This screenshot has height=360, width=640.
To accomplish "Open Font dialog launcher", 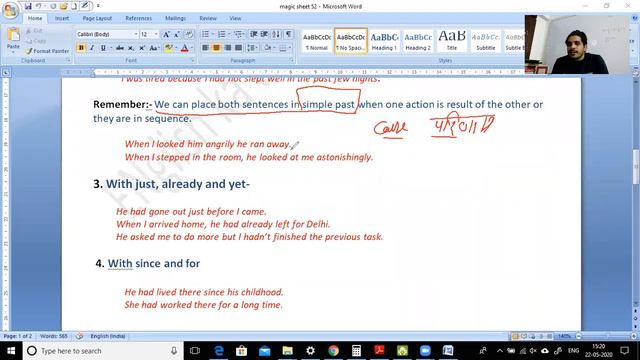I will click(x=193, y=60).
